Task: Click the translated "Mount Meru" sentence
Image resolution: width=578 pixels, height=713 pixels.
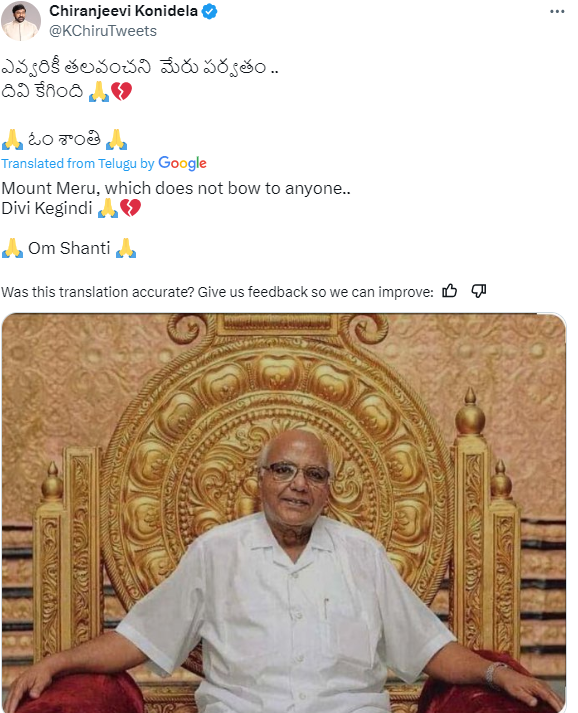Action: 176,188
